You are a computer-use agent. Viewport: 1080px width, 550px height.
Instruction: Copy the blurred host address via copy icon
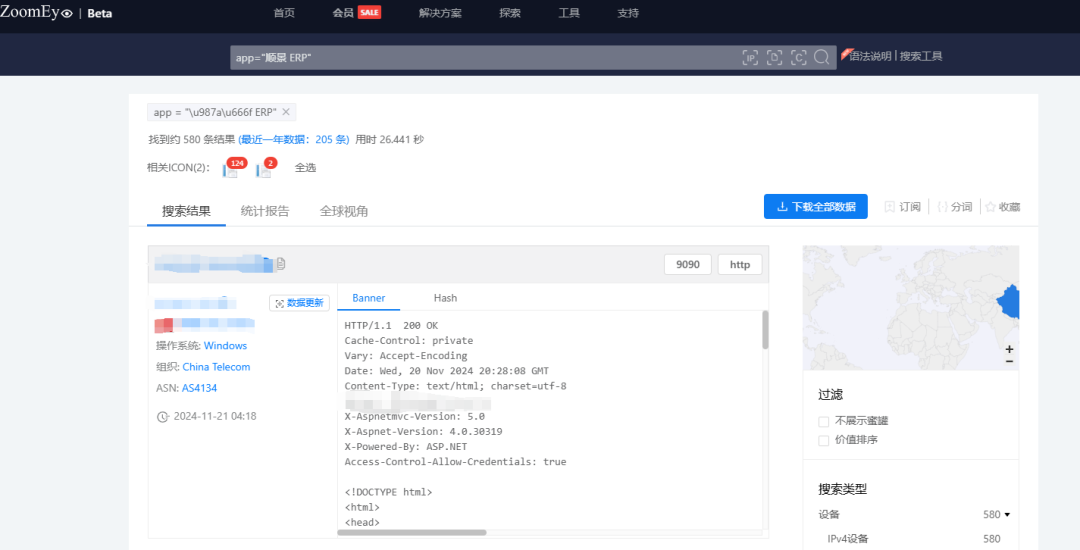point(281,264)
